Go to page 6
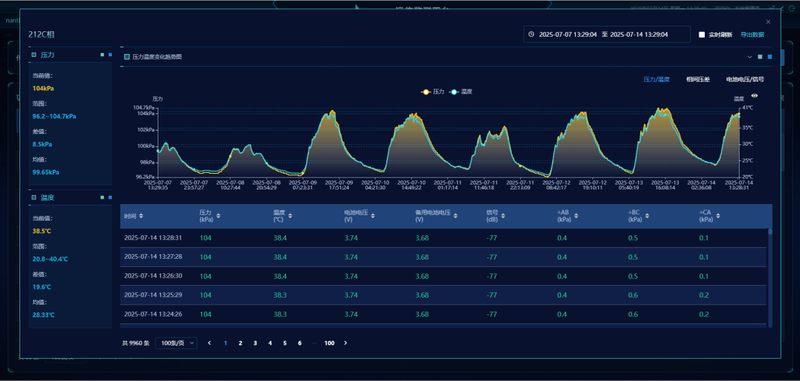Viewport: 800px width, 381px height. (x=299, y=343)
